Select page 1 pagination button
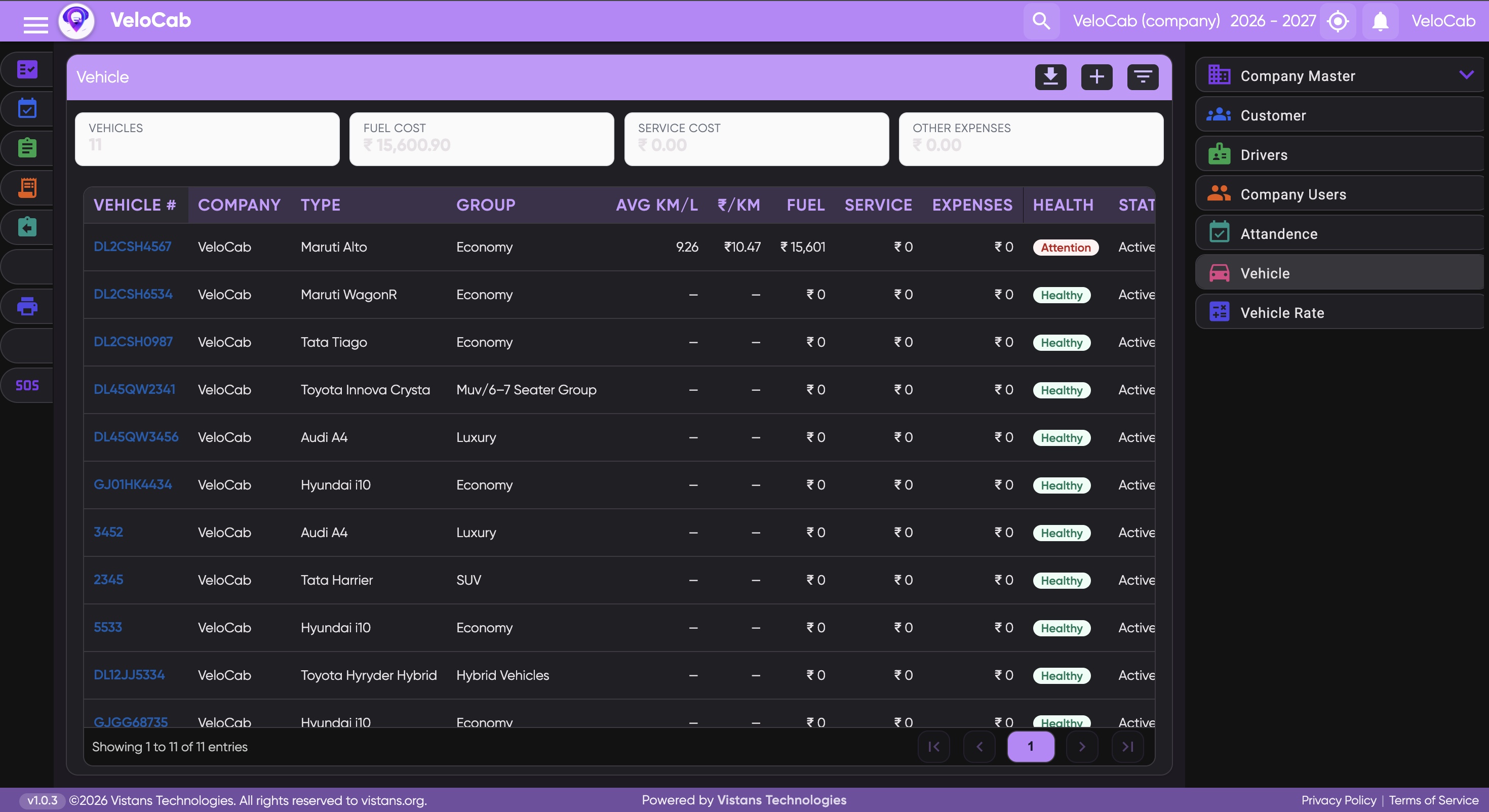The height and width of the screenshot is (812, 1489). pyautogui.click(x=1031, y=747)
